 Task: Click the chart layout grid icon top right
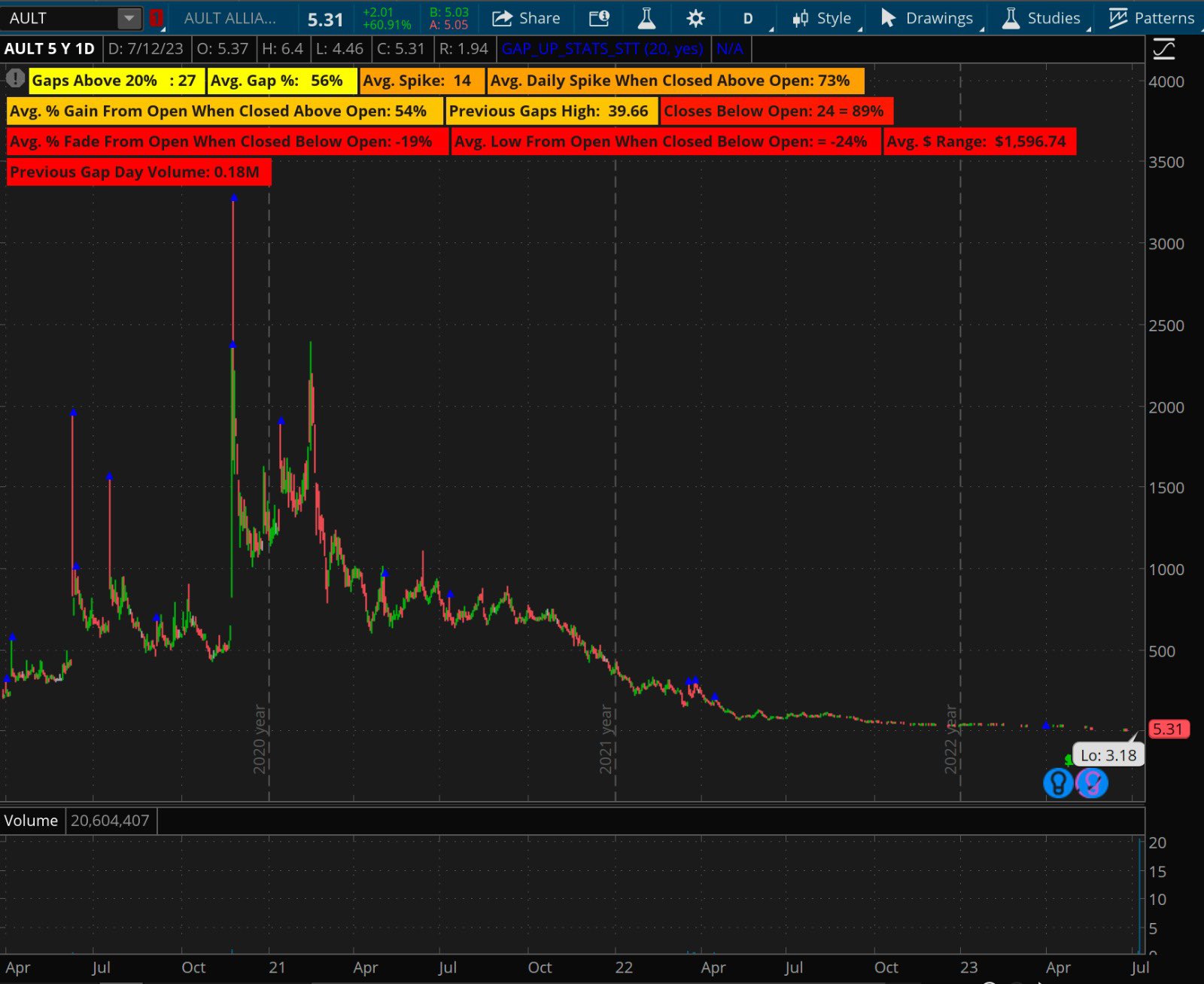tap(1163, 48)
